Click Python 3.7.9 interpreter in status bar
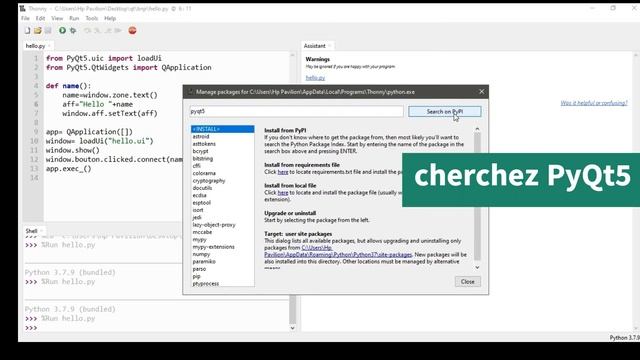This screenshot has width=640, height=360. click(624, 338)
